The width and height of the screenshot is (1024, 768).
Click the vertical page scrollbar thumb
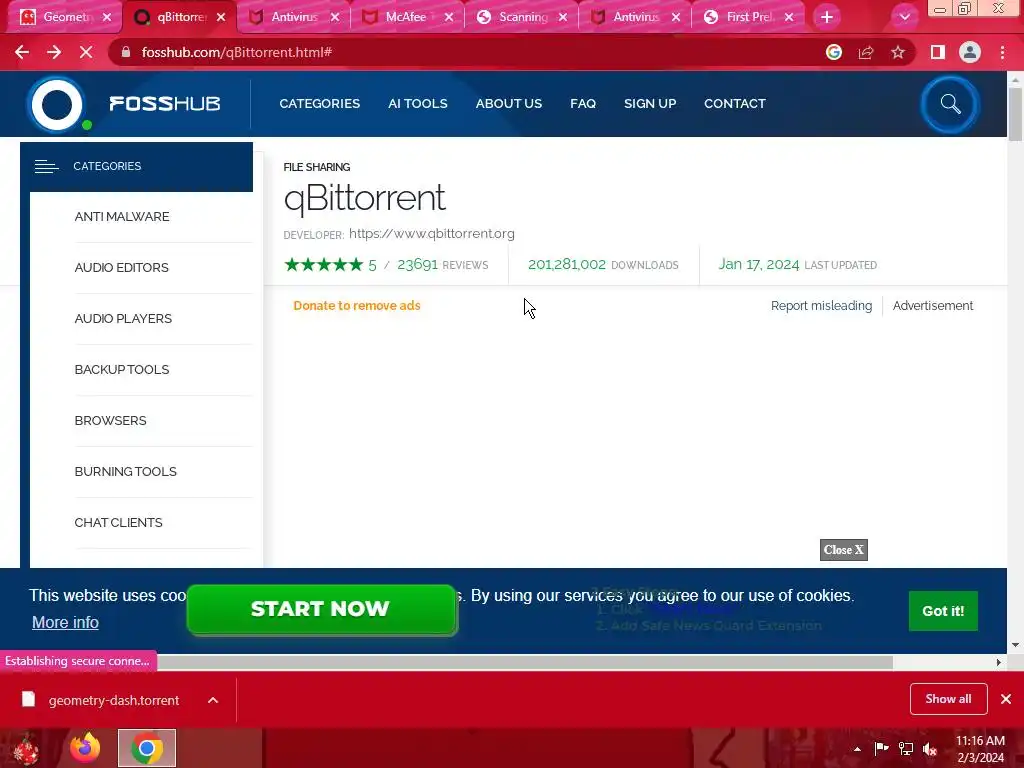pyautogui.click(x=1016, y=114)
